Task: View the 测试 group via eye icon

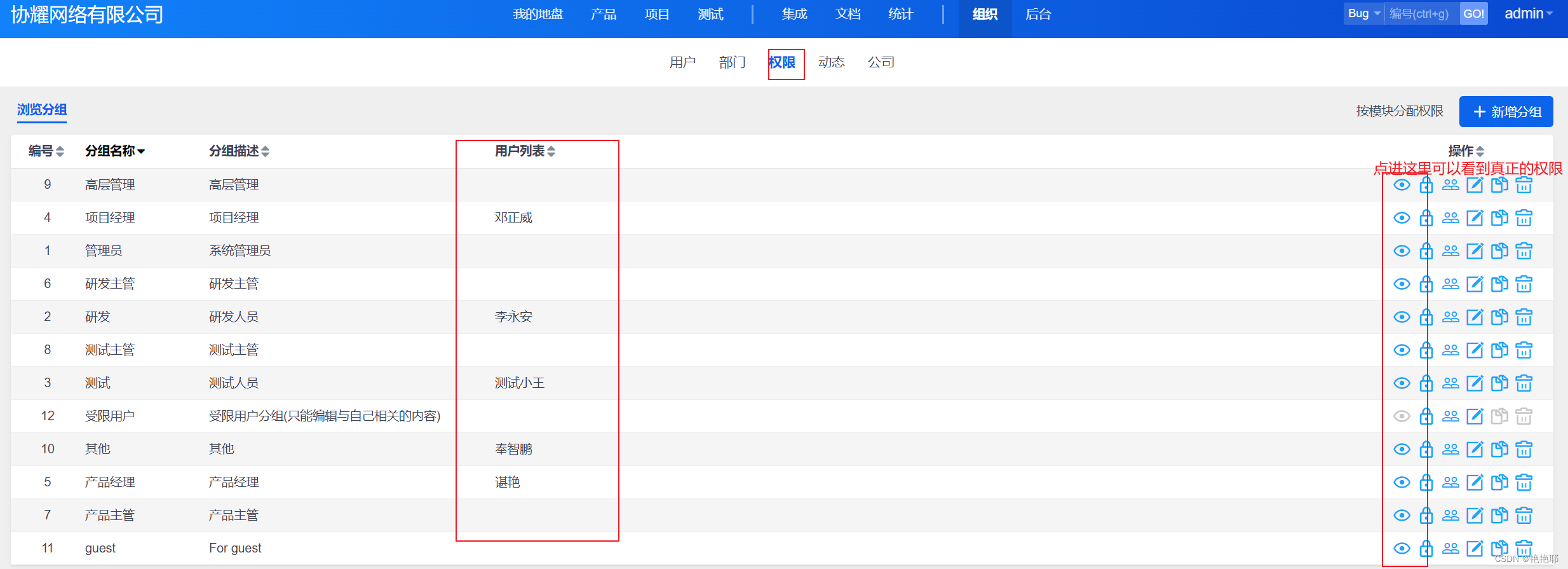Action: pyautogui.click(x=1402, y=383)
